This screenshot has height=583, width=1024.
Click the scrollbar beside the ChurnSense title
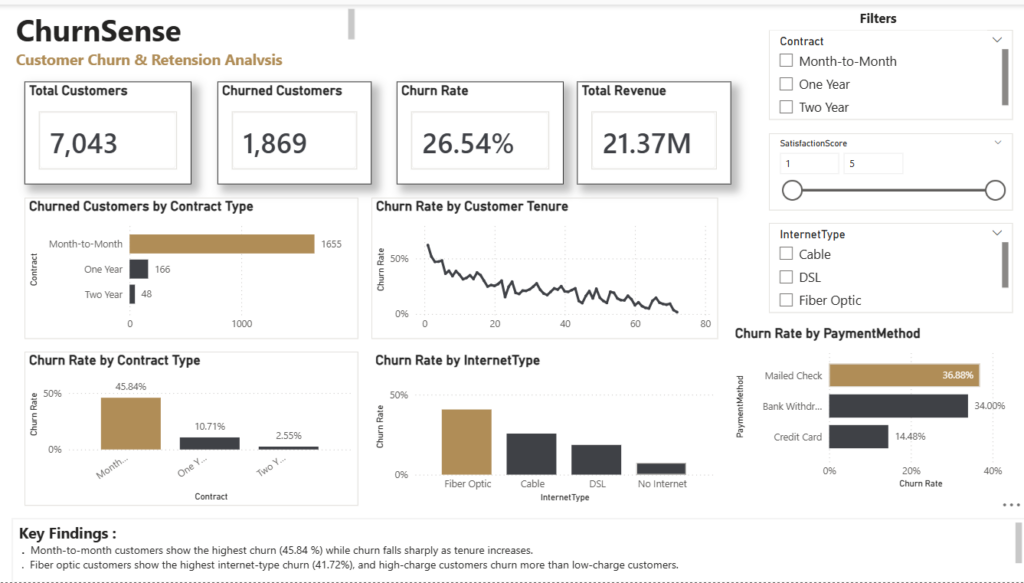pos(351,24)
